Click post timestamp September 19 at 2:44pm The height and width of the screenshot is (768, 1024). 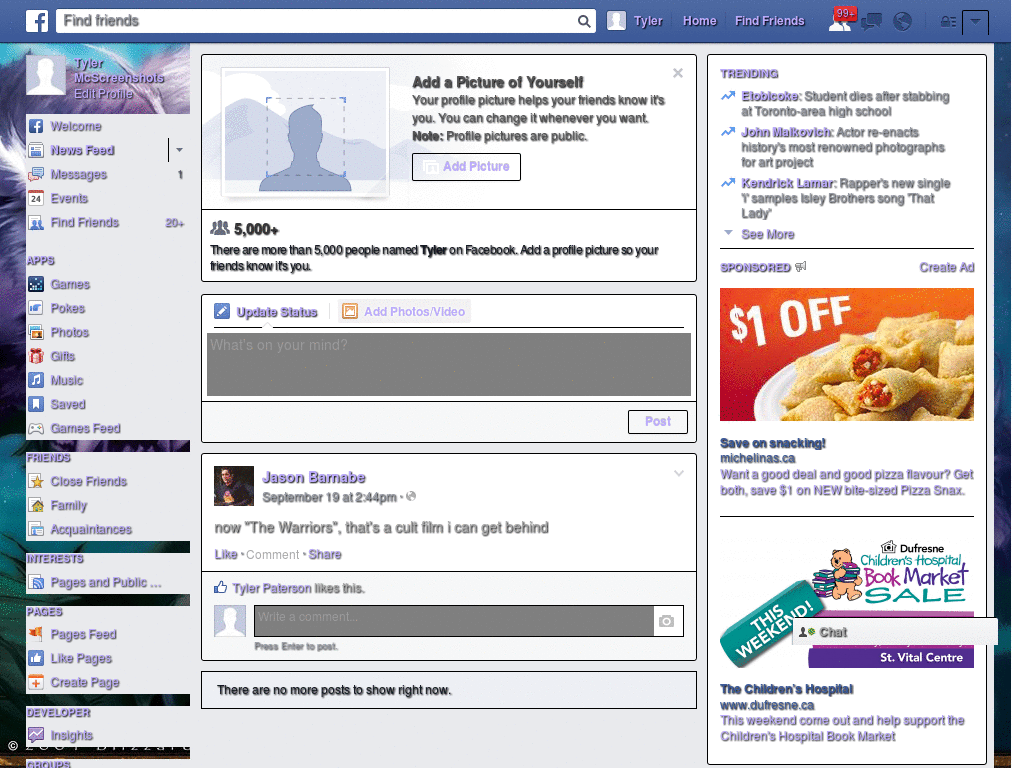(329, 498)
